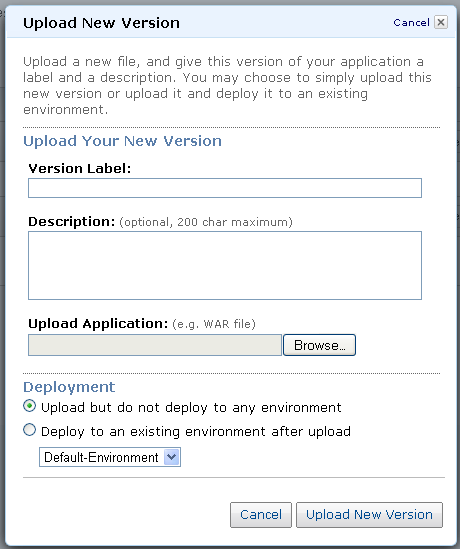
Task: Click the 'Deployment' section heading
Action: (x=69, y=388)
